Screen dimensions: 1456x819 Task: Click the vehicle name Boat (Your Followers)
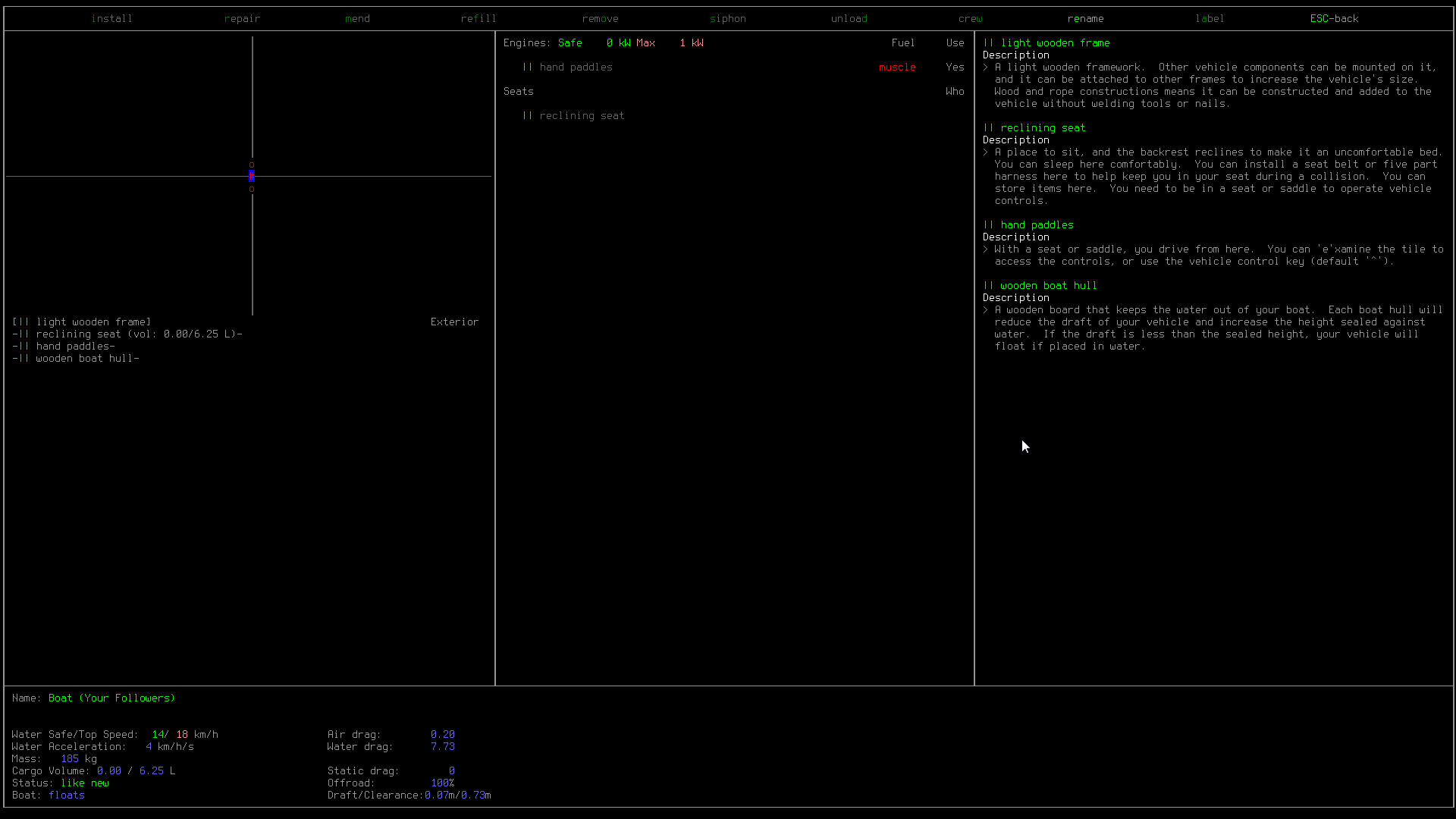point(111,698)
